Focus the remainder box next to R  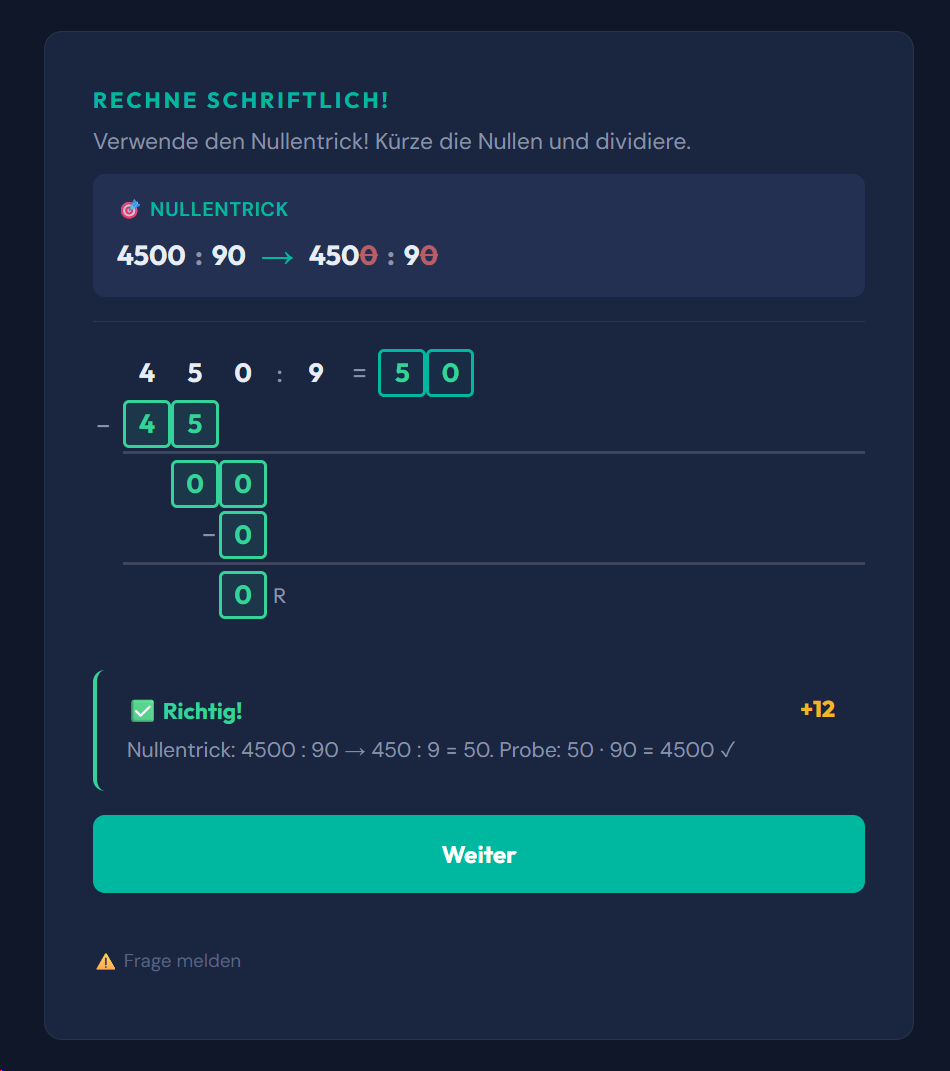pyautogui.click(x=243, y=595)
